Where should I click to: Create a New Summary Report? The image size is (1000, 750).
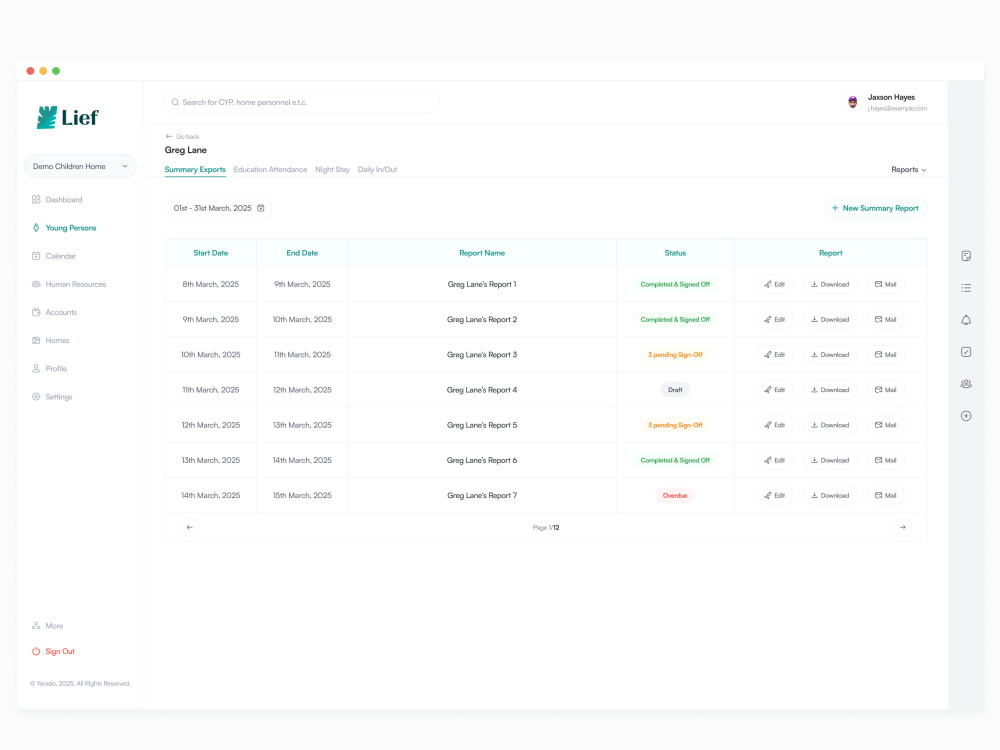pyautogui.click(x=876, y=208)
